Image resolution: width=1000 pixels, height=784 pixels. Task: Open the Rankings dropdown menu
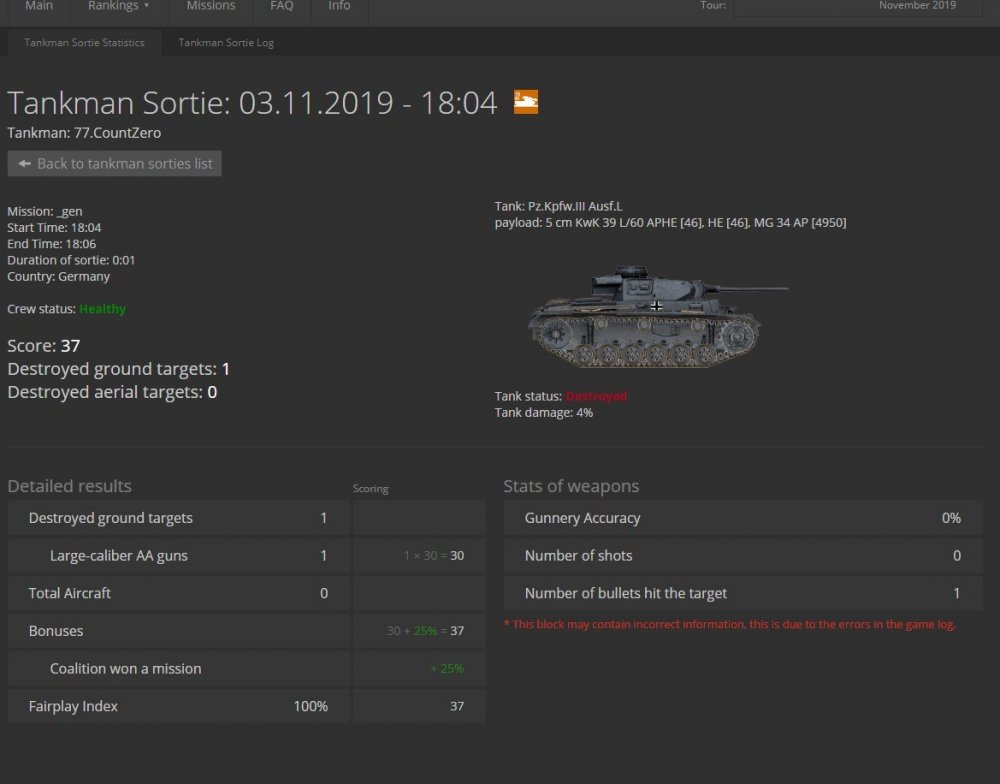point(118,6)
